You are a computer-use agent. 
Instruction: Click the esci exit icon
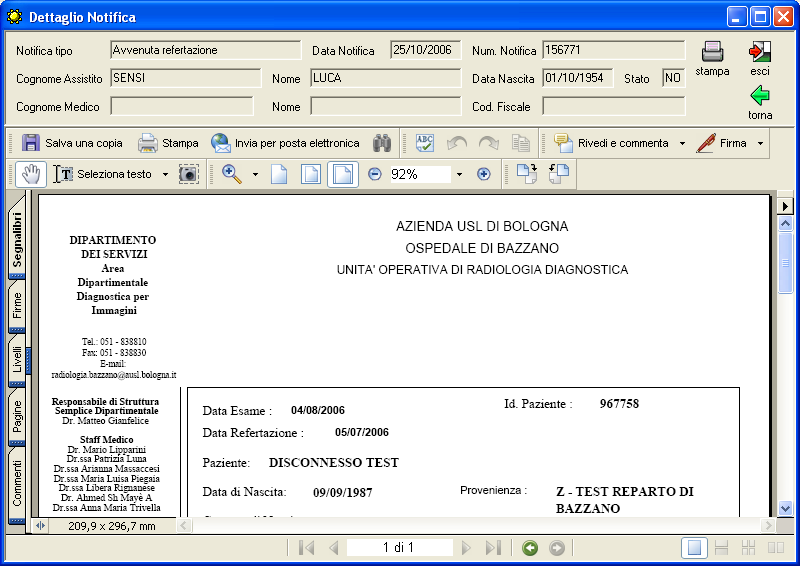pos(760,52)
